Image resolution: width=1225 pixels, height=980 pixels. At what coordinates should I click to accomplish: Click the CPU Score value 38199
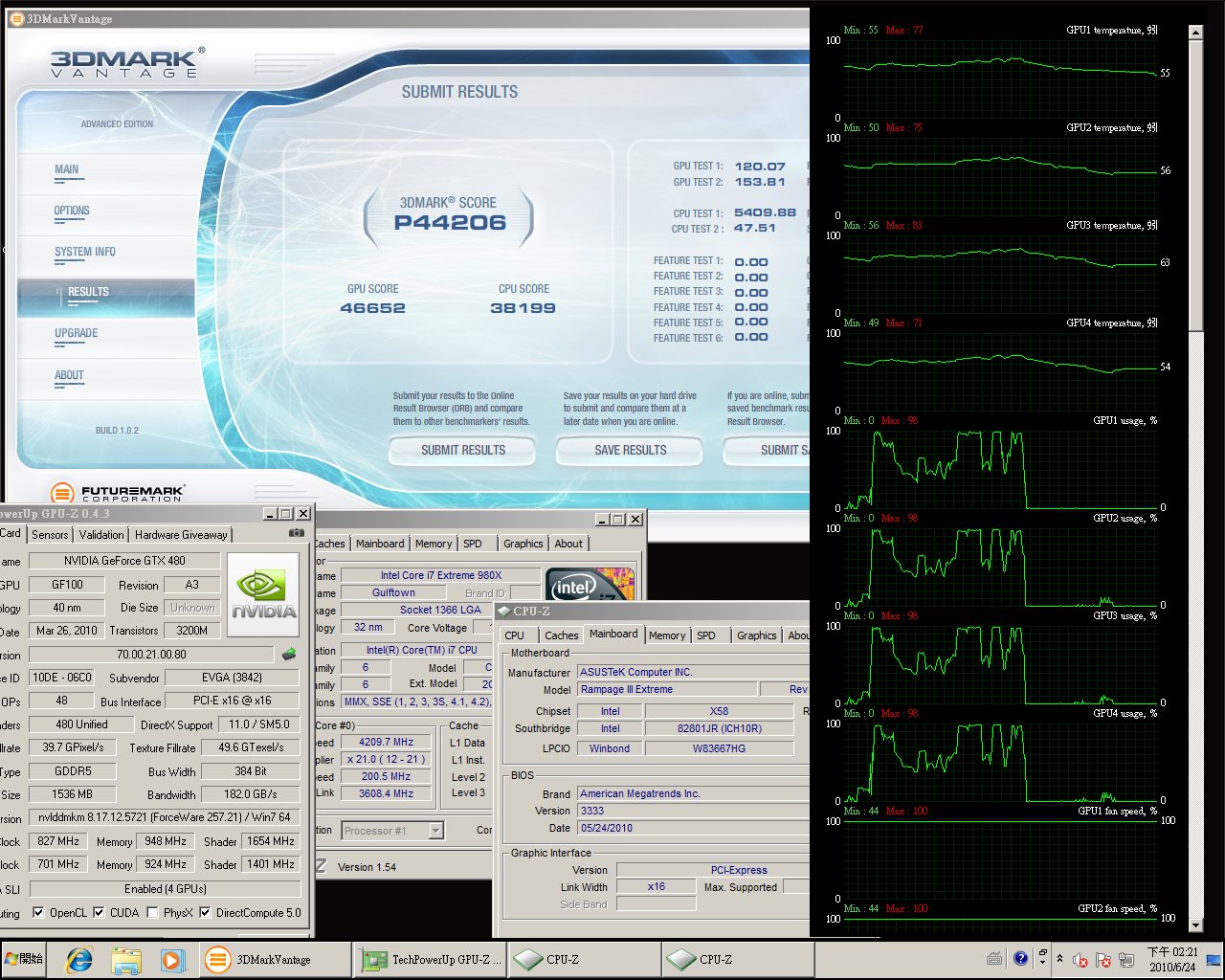click(x=523, y=308)
